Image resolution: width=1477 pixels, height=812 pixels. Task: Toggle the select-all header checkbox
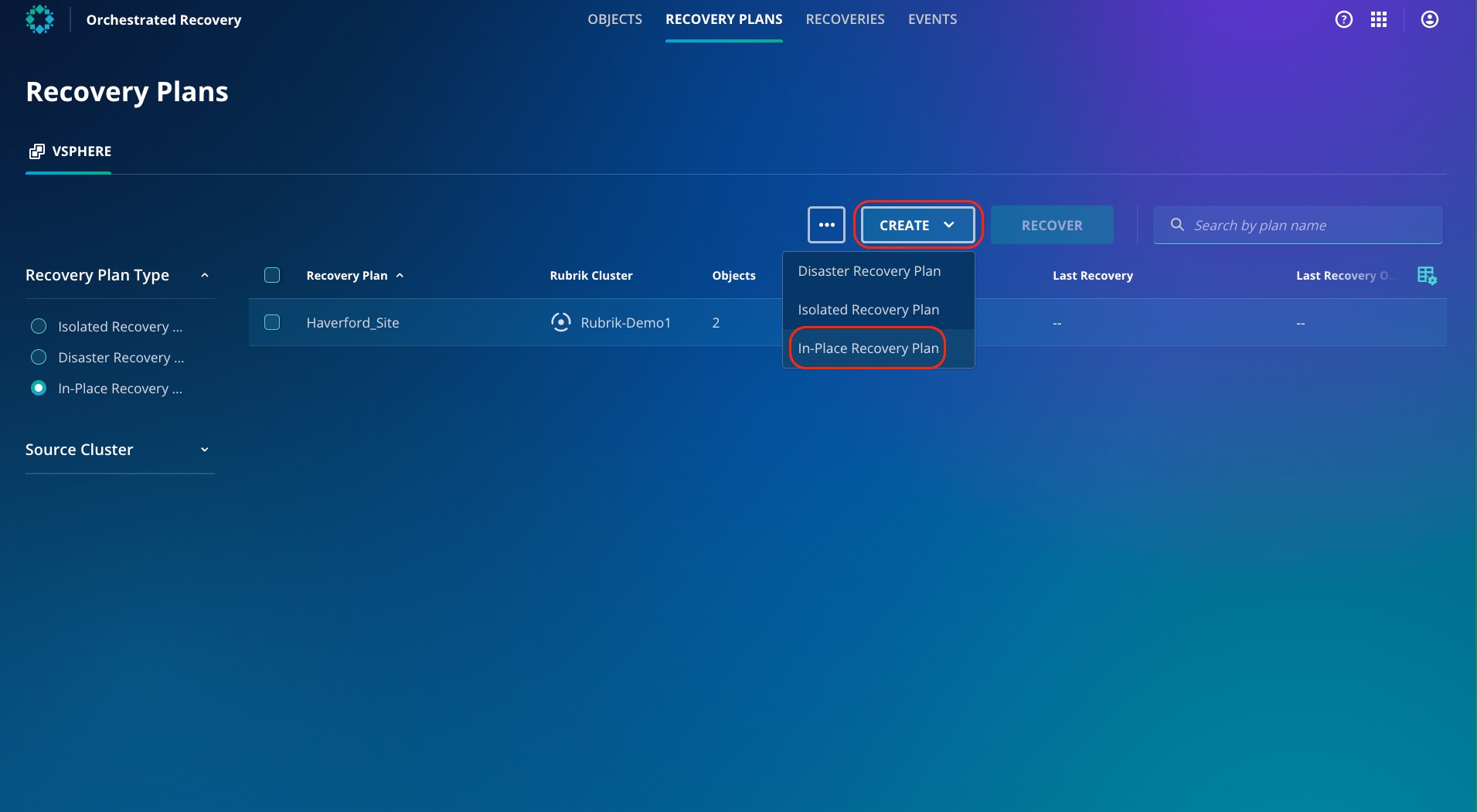tap(272, 275)
